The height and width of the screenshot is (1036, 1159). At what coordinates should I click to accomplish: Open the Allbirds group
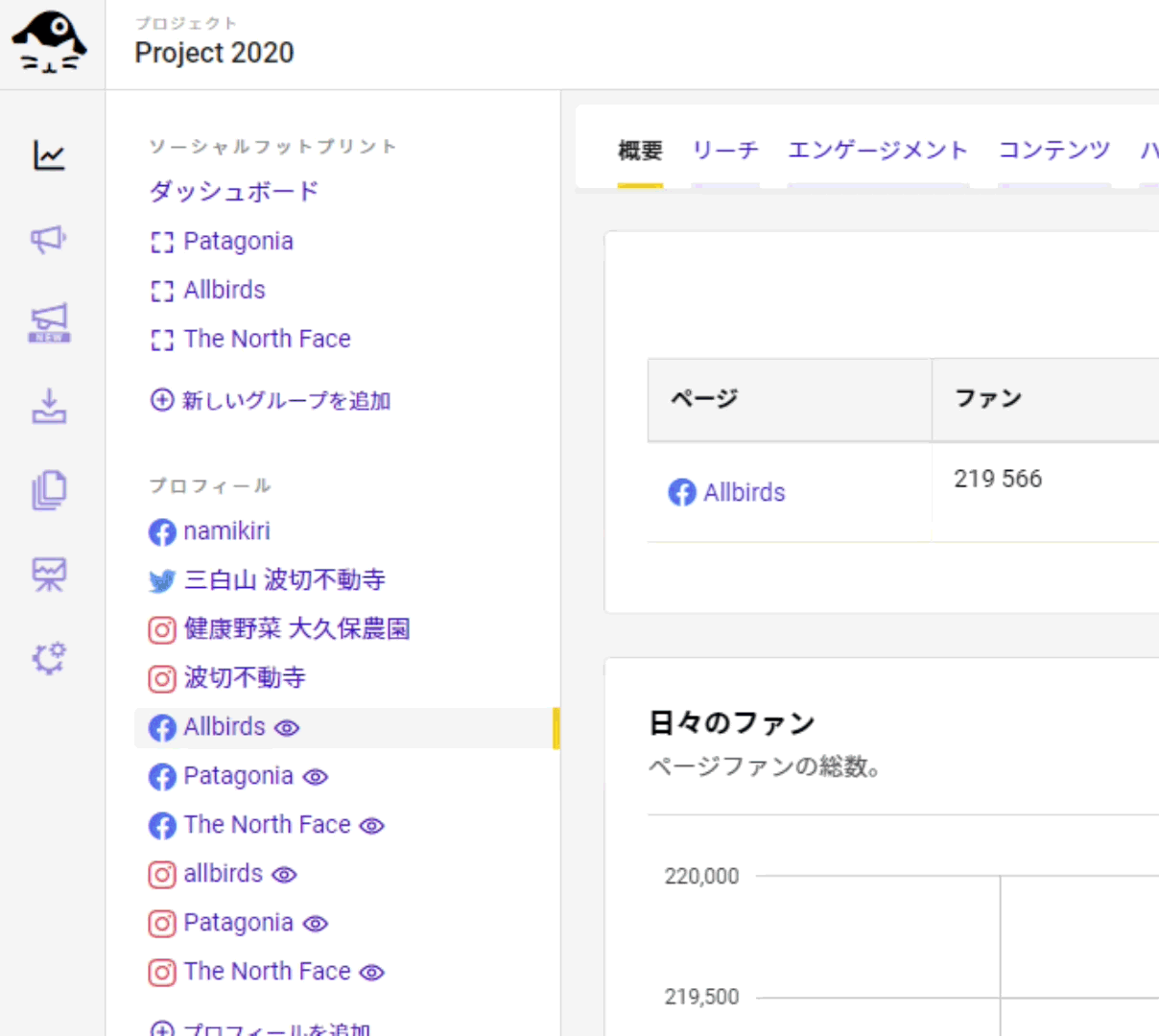pyautogui.click(x=225, y=291)
